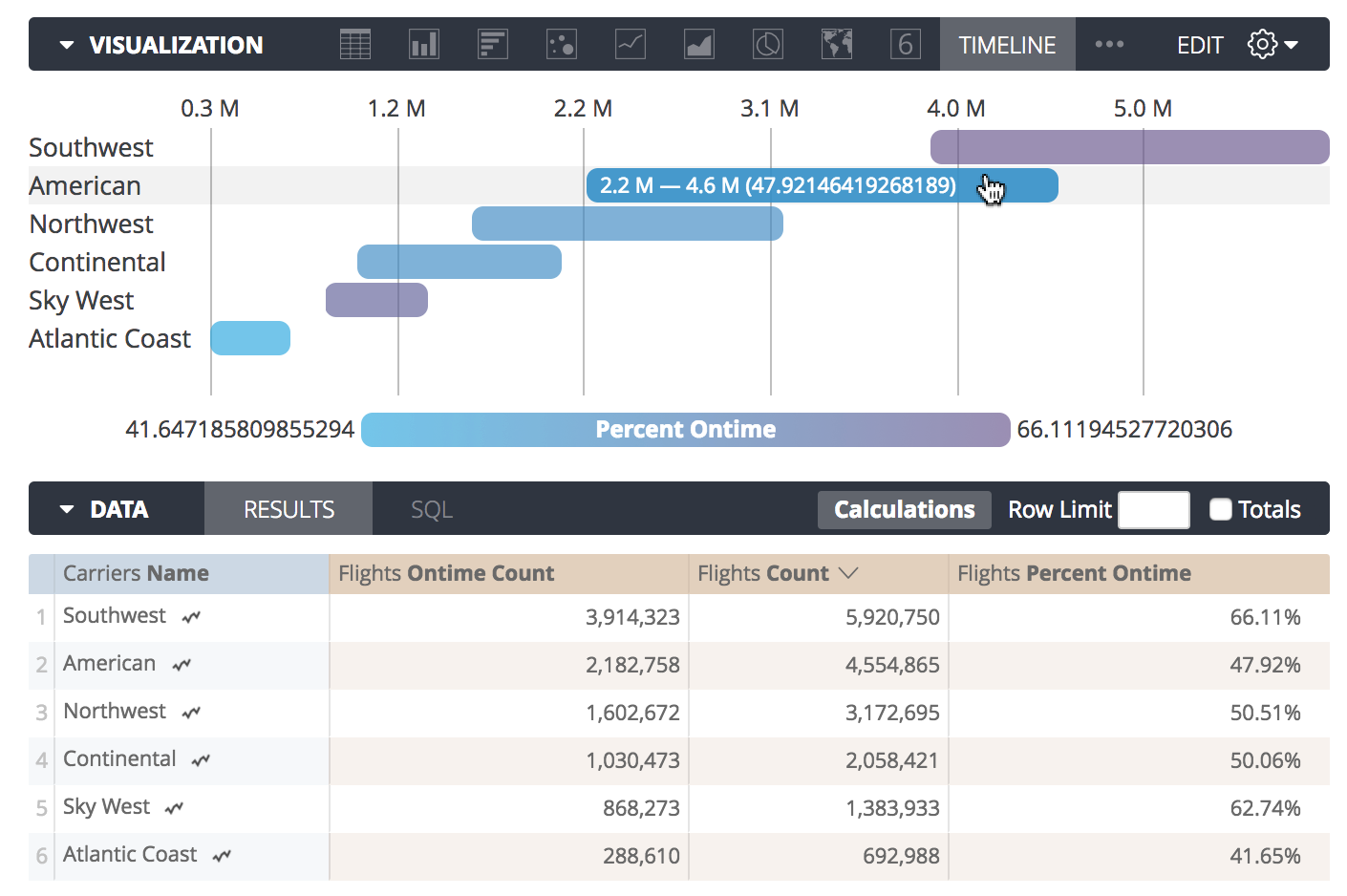Click the Percent Ontime gradient legend

(685, 430)
